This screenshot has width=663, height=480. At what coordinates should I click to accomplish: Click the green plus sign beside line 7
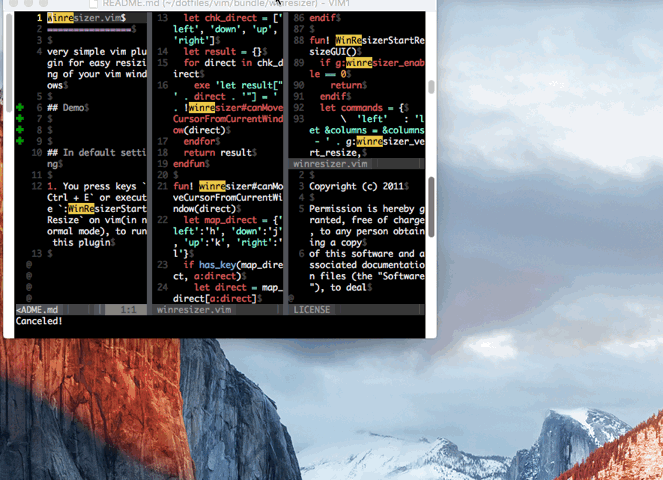point(20,119)
